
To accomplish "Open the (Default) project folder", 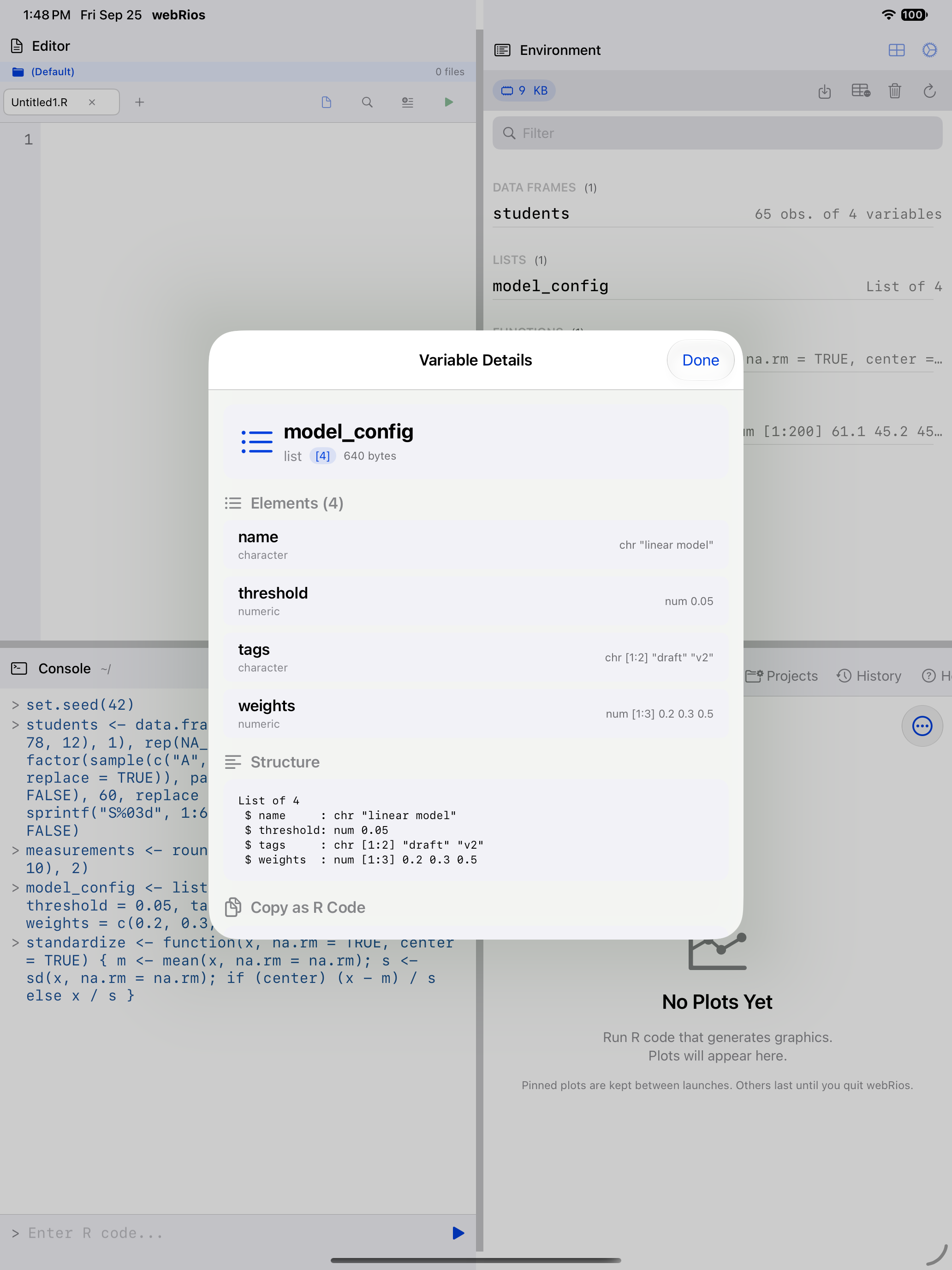I will pyautogui.click(x=43, y=72).
